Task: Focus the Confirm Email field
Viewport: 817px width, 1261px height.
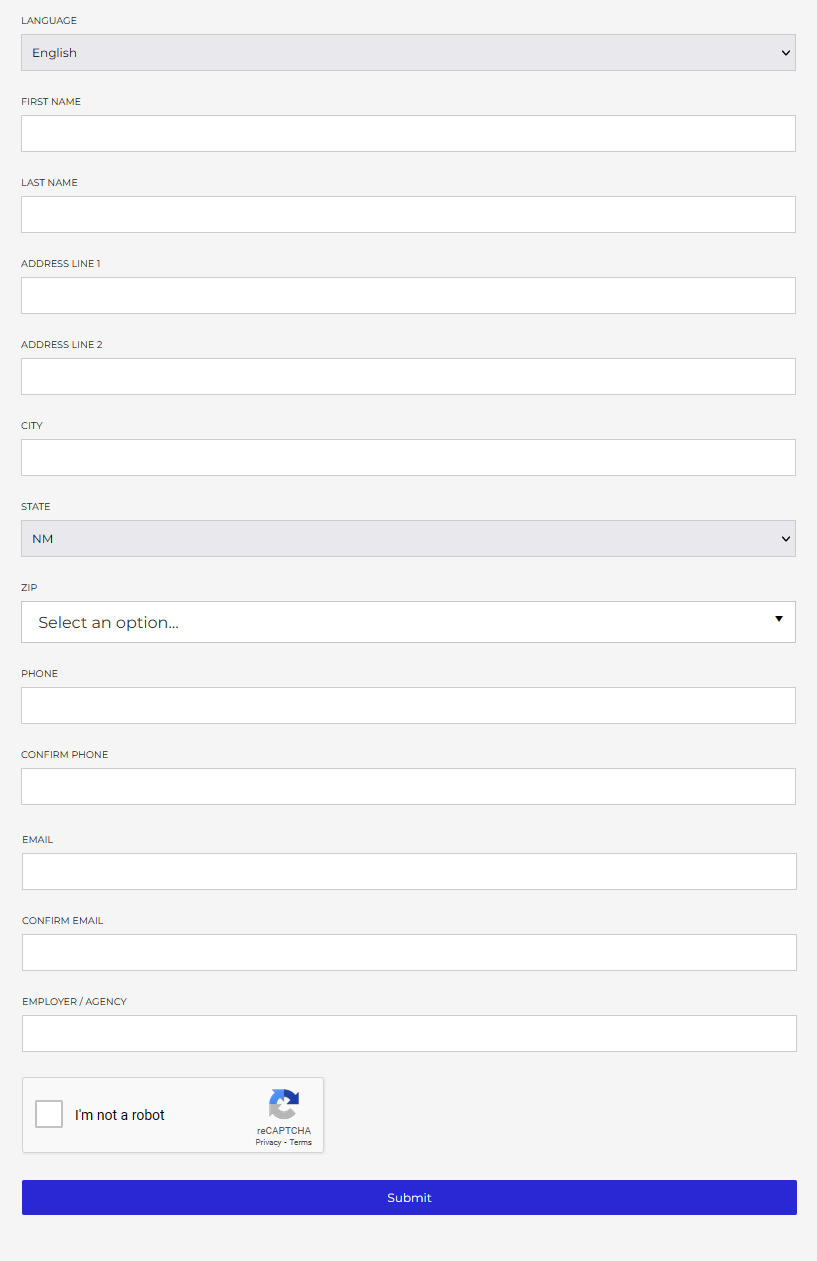Action: pos(409,952)
